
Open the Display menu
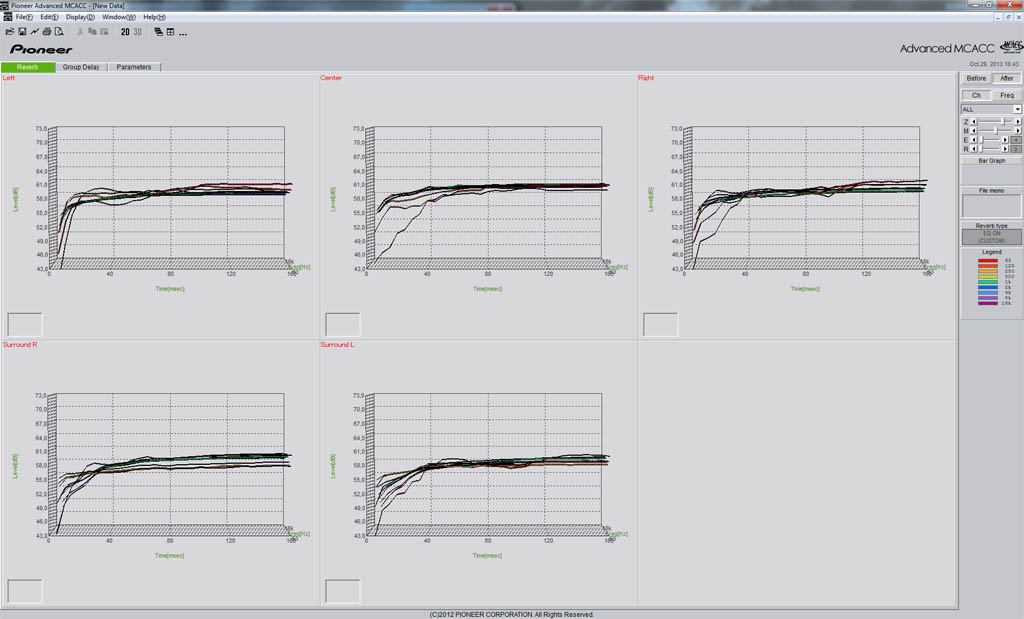pos(81,17)
